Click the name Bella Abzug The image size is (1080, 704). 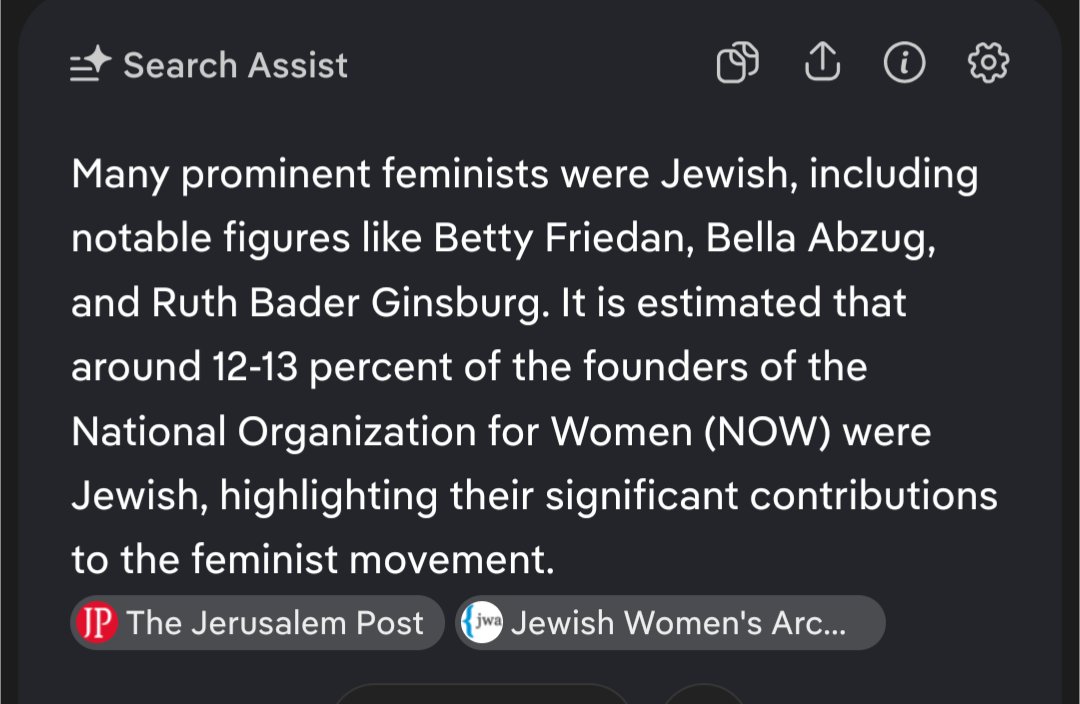click(x=820, y=239)
